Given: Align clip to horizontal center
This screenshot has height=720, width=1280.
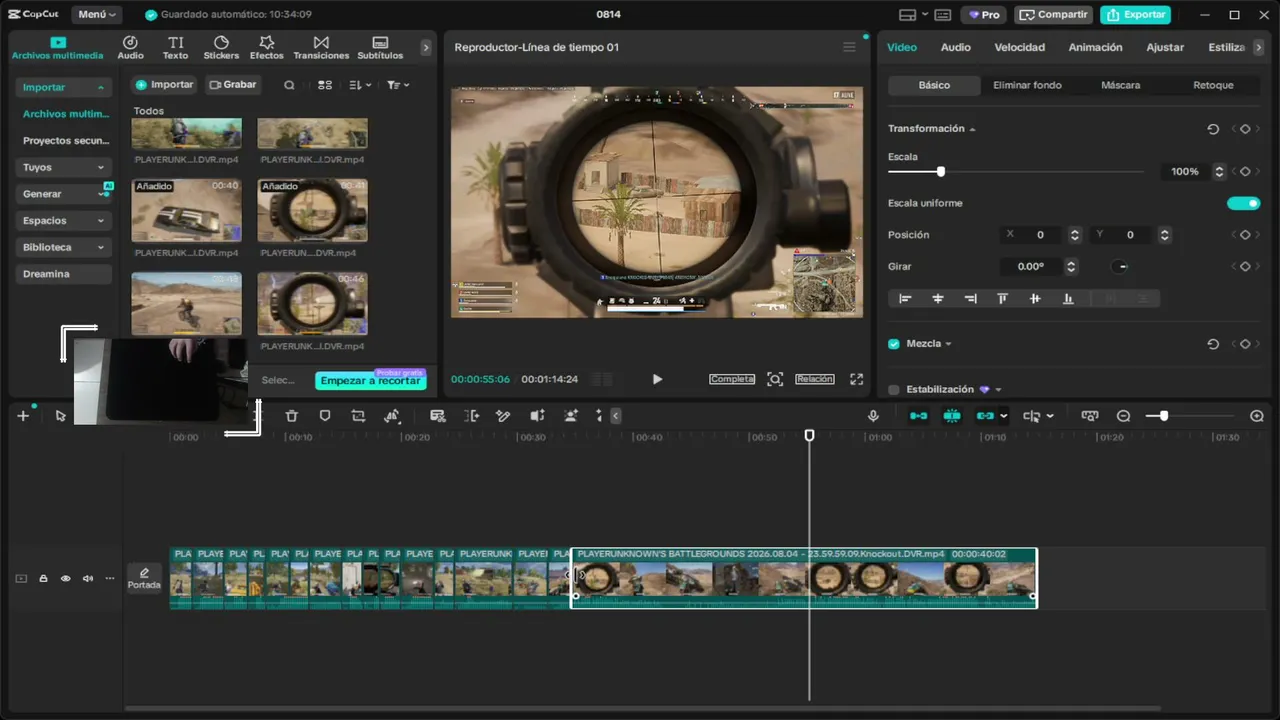Looking at the screenshot, I should click(x=938, y=298).
